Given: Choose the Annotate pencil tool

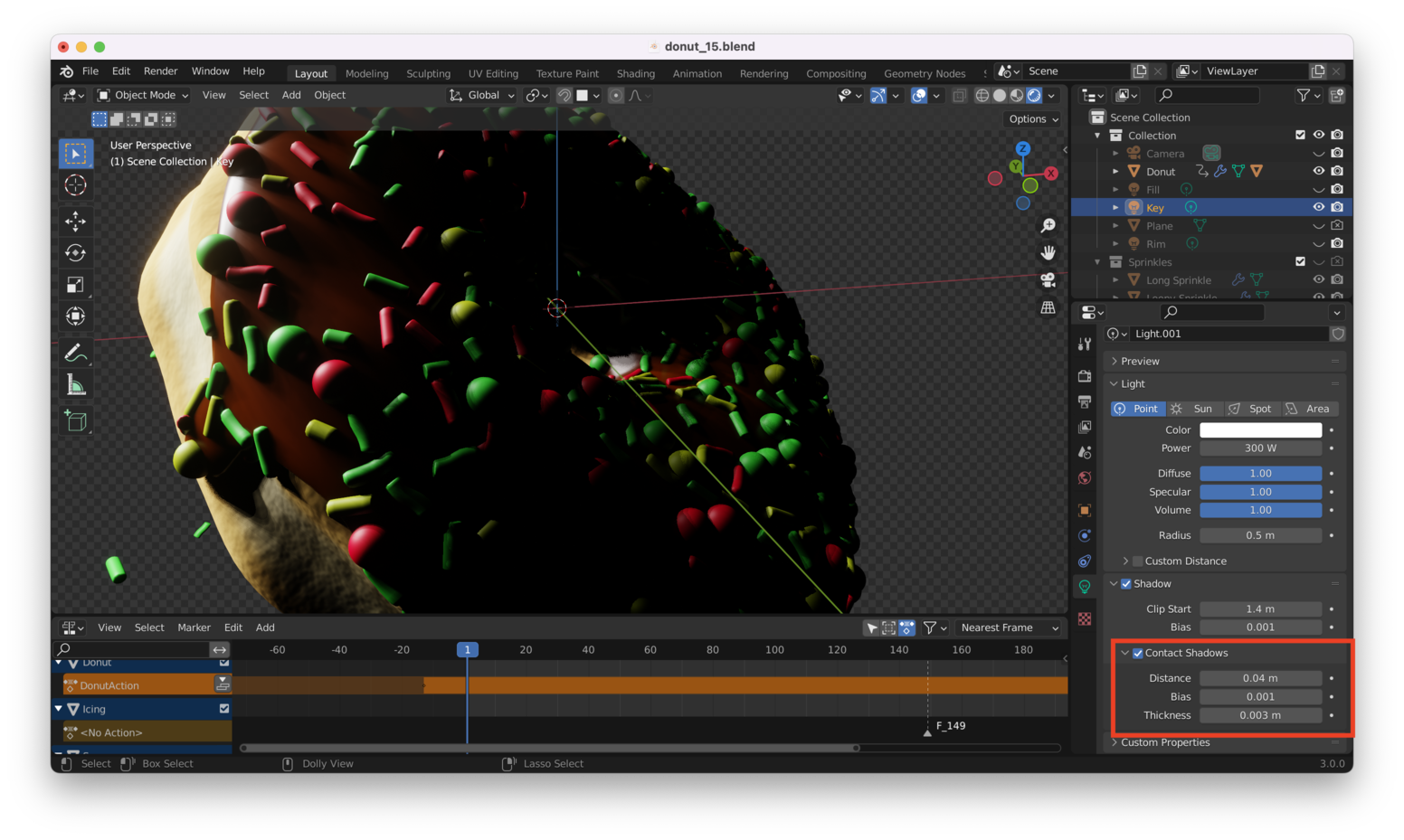Looking at the screenshot, I should point(76,353).
